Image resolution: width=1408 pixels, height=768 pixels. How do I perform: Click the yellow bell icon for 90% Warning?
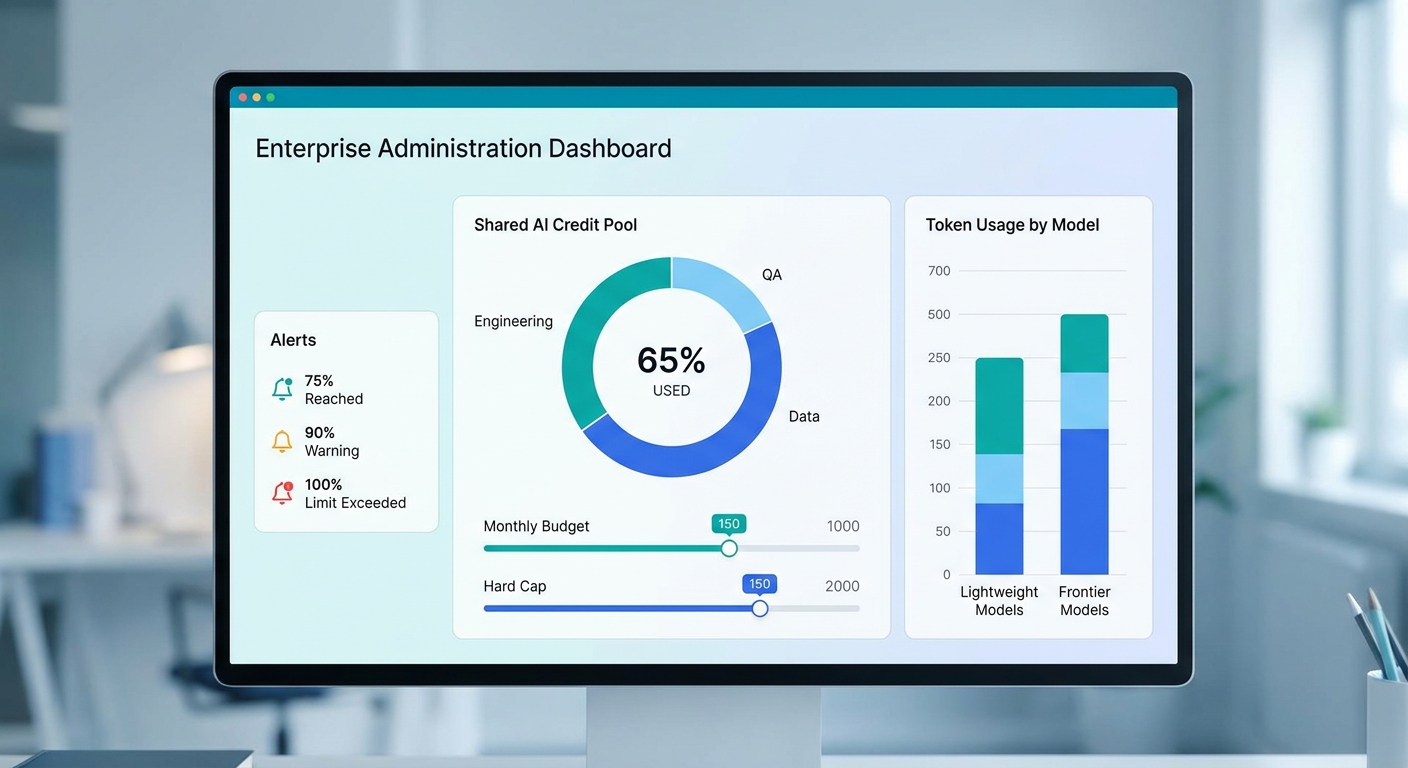tap(282, 441)
